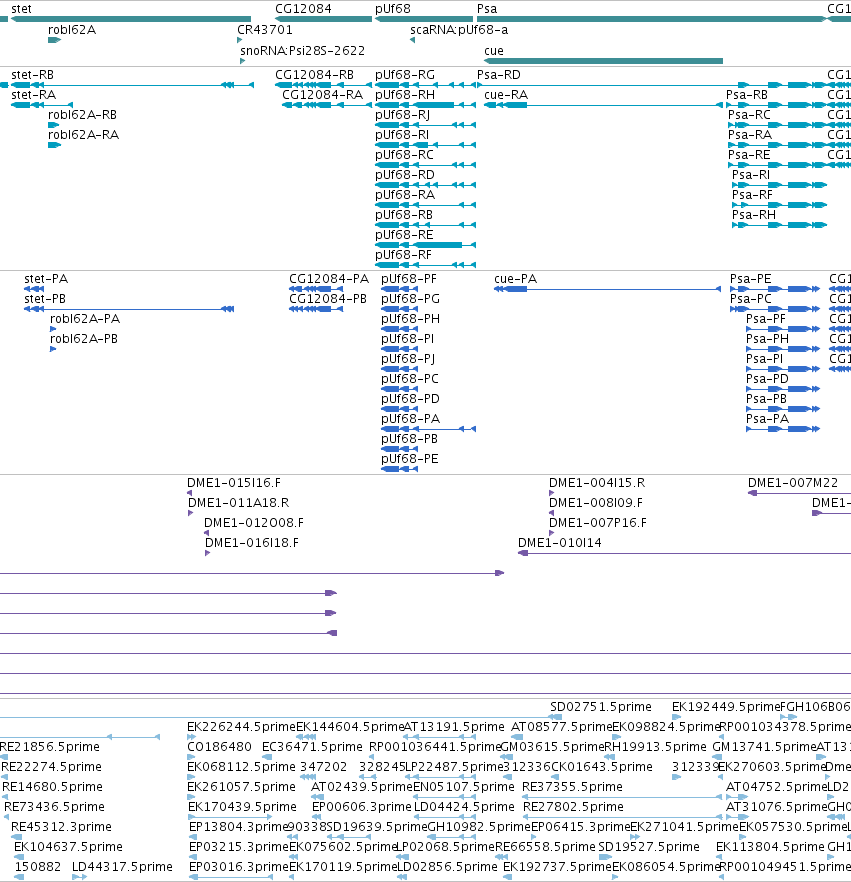The width and height of the screenshot is (851, 882).
Task: Select protein pUf68-PF
Action: 399,289
